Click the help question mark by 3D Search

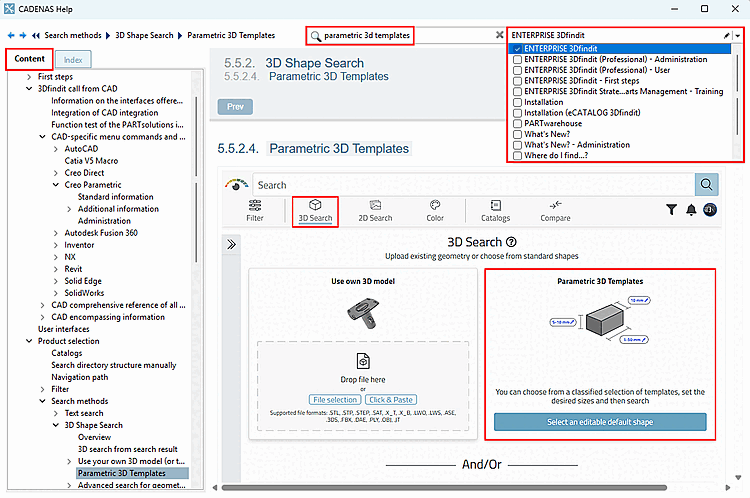coord(511,242)
